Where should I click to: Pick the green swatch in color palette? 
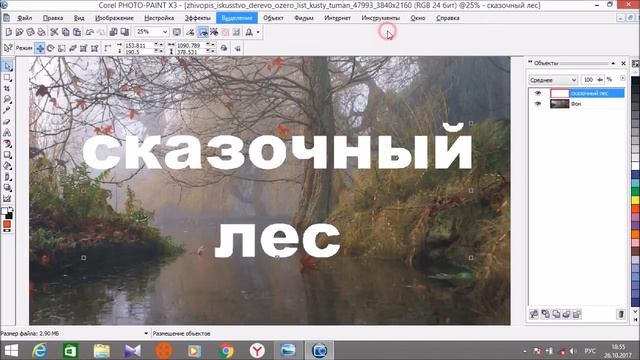tap(636, 191)
